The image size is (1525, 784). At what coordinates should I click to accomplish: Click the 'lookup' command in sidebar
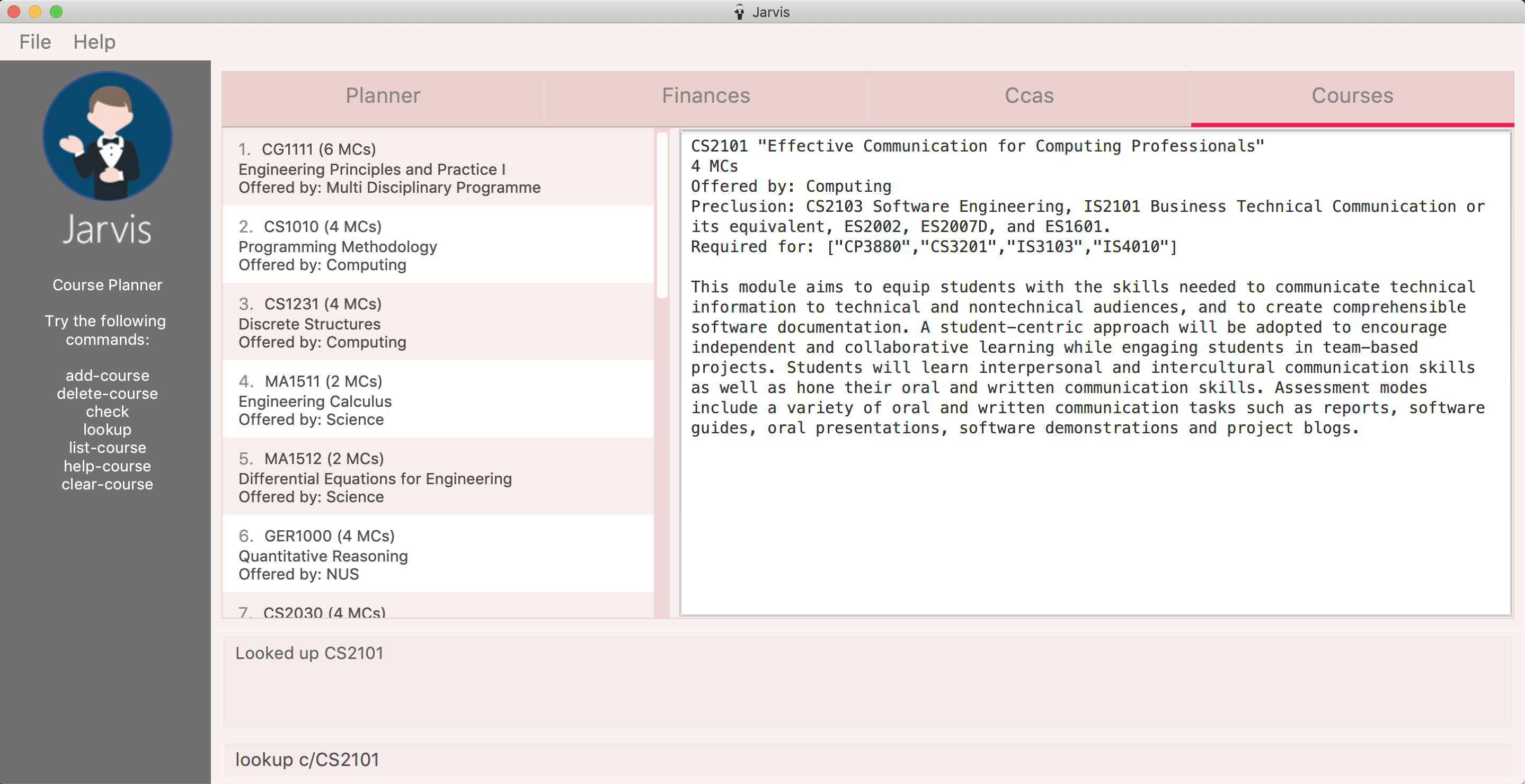pos(107,430)
